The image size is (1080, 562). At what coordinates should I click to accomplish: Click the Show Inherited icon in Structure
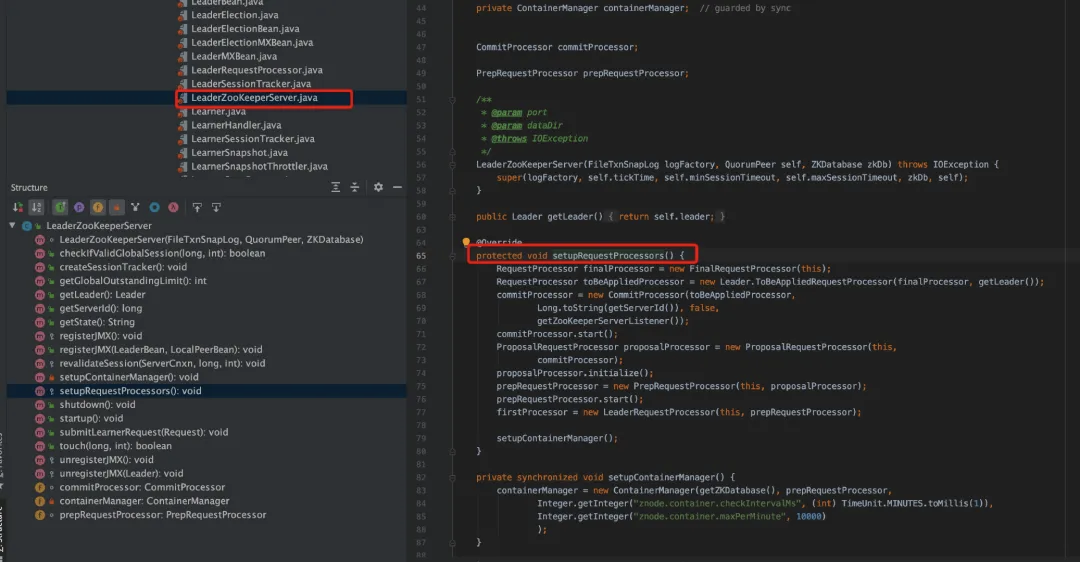(60, 207)
